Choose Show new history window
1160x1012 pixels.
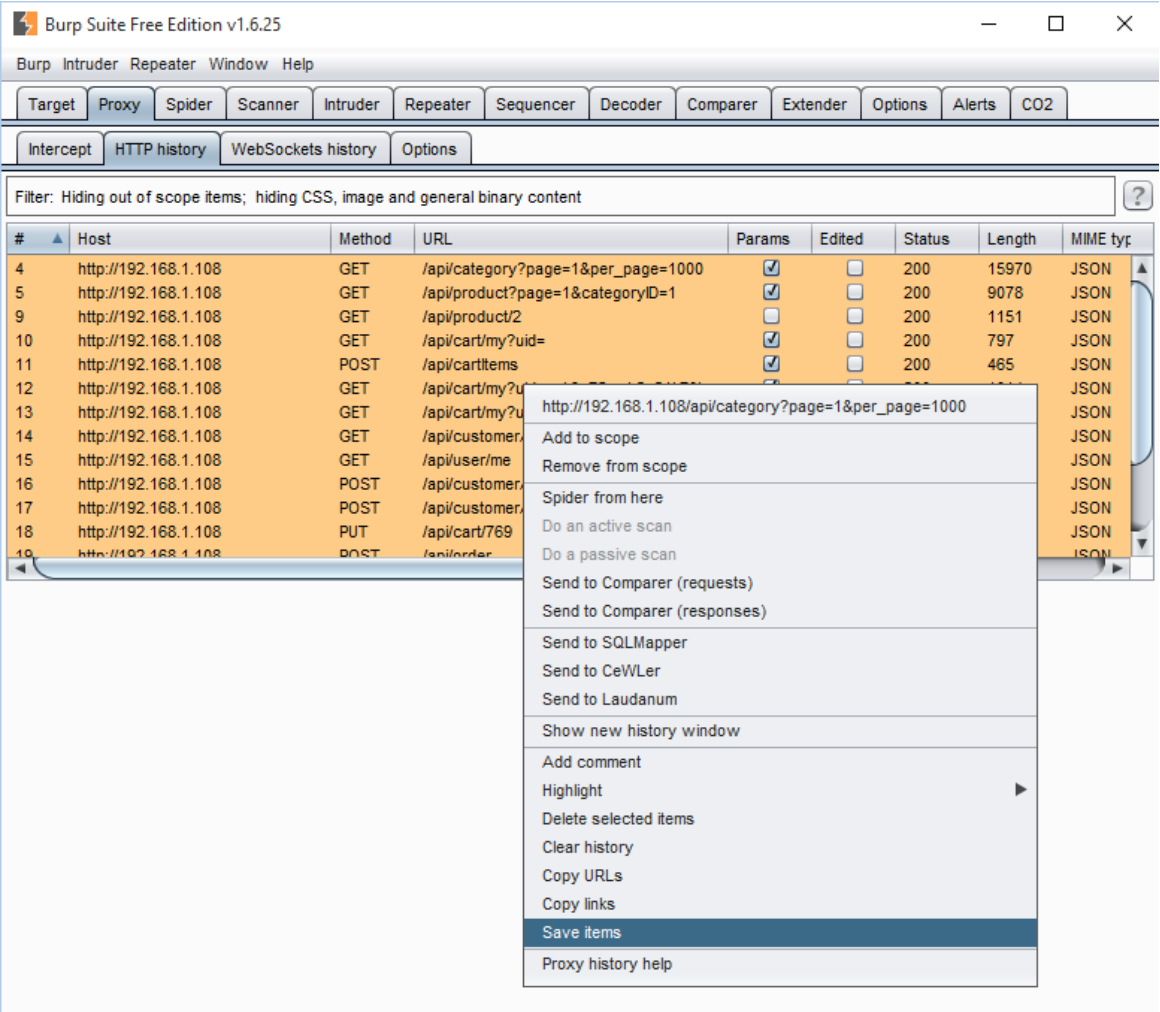point(780,731)
